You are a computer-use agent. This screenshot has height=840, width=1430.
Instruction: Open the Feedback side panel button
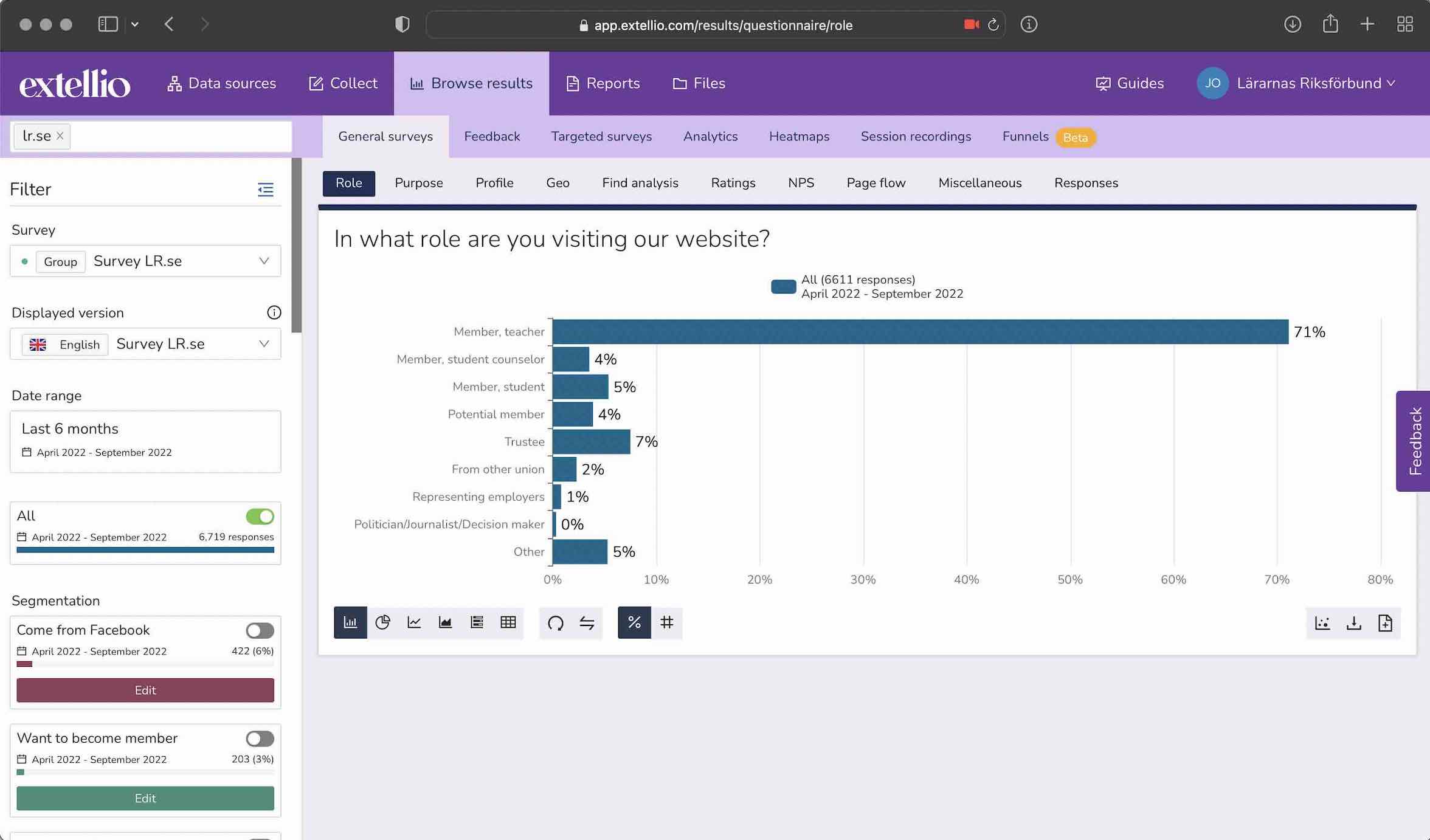click(x=1415, y=440)
